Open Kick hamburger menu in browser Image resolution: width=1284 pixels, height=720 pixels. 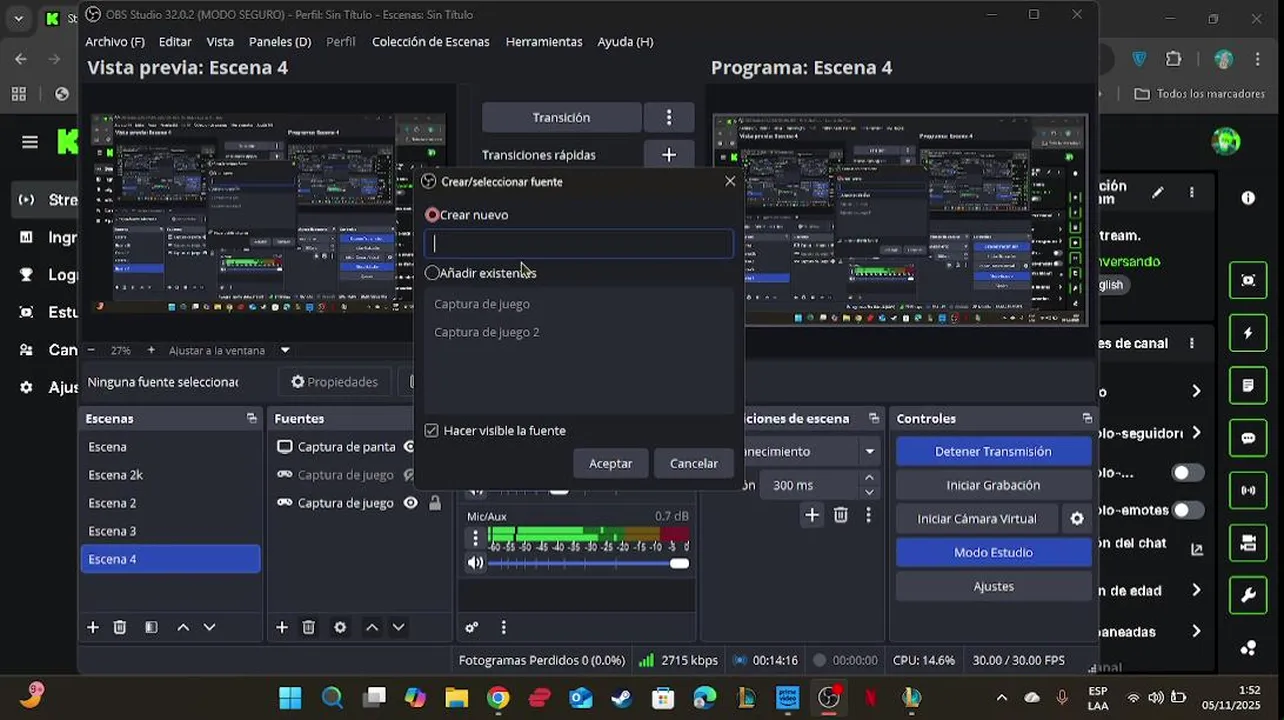pos(30,142)
